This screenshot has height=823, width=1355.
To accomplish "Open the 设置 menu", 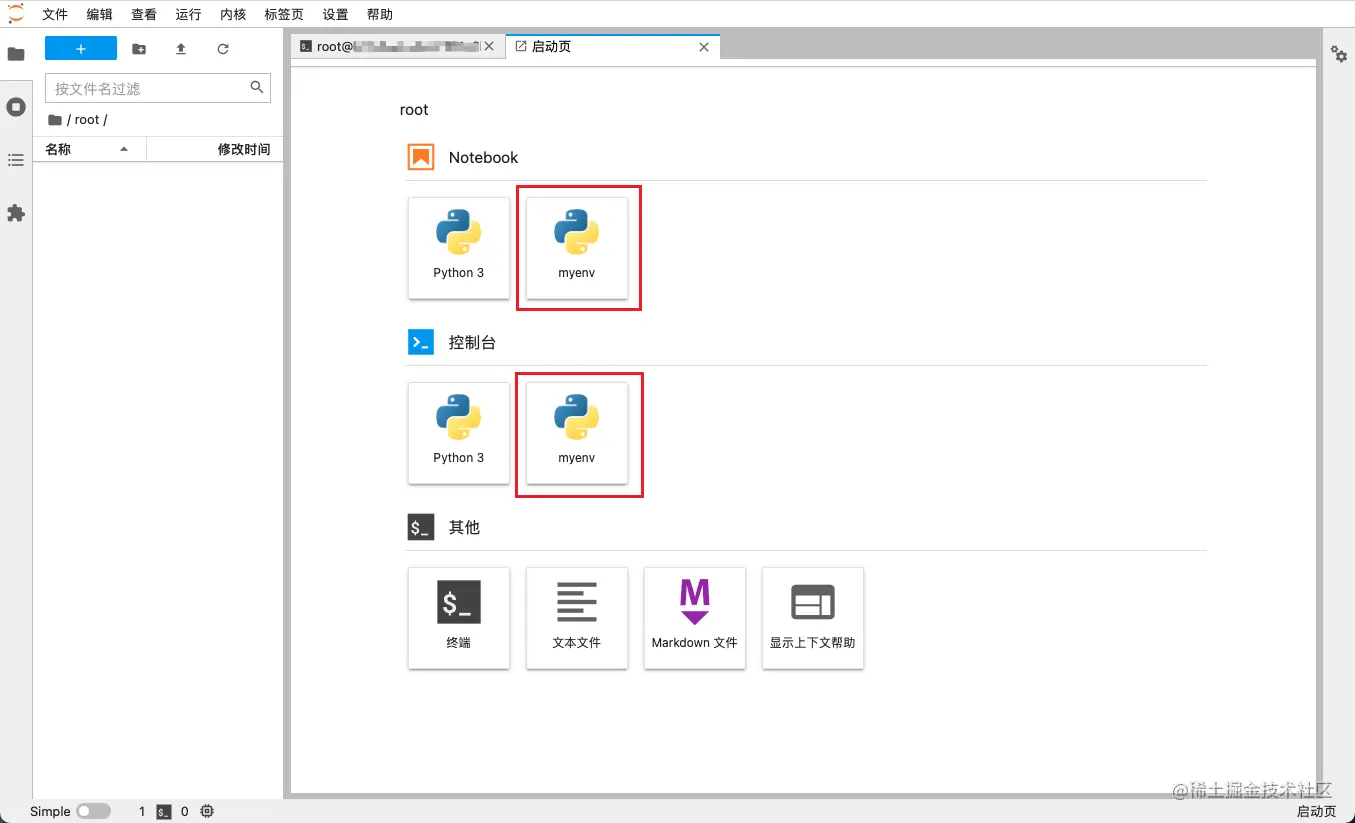I will point(335,14).
